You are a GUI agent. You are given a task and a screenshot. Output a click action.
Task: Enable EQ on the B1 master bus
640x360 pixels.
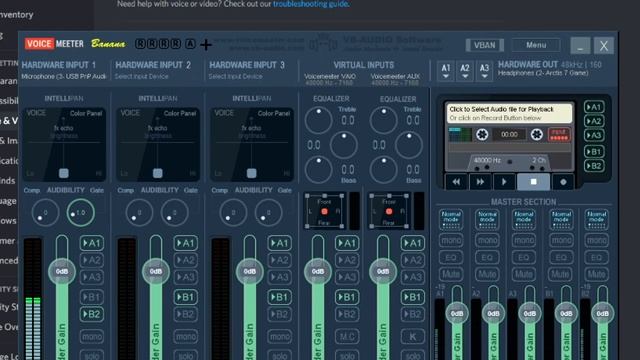pos(561,258)
